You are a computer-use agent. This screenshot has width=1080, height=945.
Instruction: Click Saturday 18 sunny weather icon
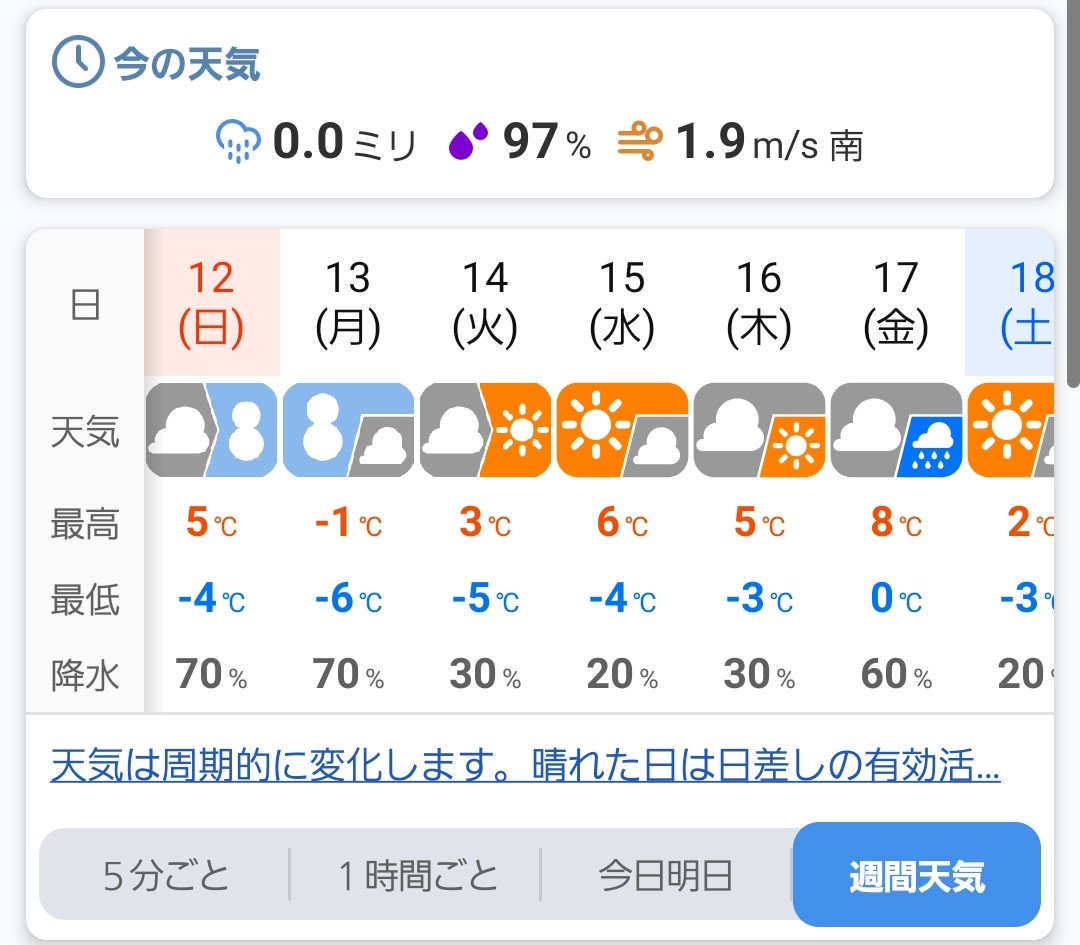pos(1010,430)
